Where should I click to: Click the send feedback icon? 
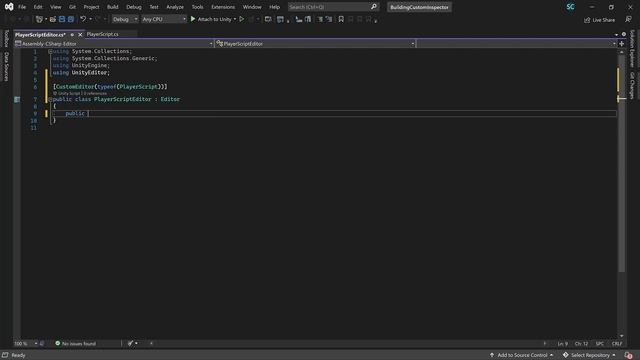[x=628, y=20]
